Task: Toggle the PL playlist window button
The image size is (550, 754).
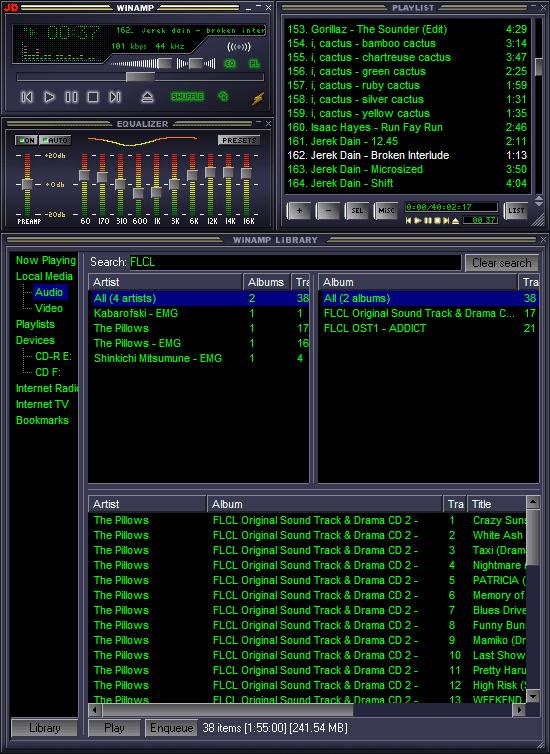Action: click(254, 63)
